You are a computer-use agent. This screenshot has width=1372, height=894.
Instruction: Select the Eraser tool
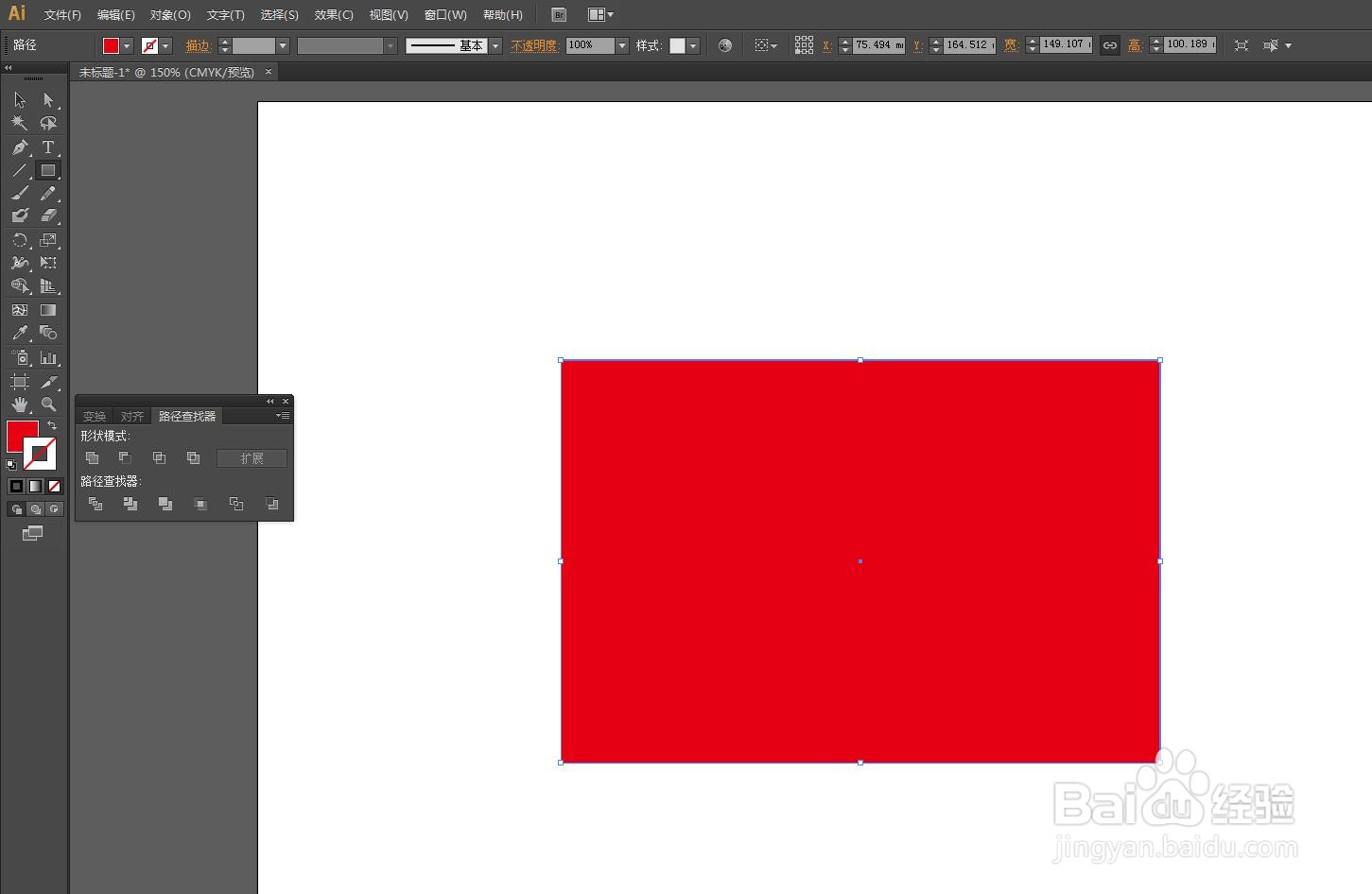coord(48,216)
